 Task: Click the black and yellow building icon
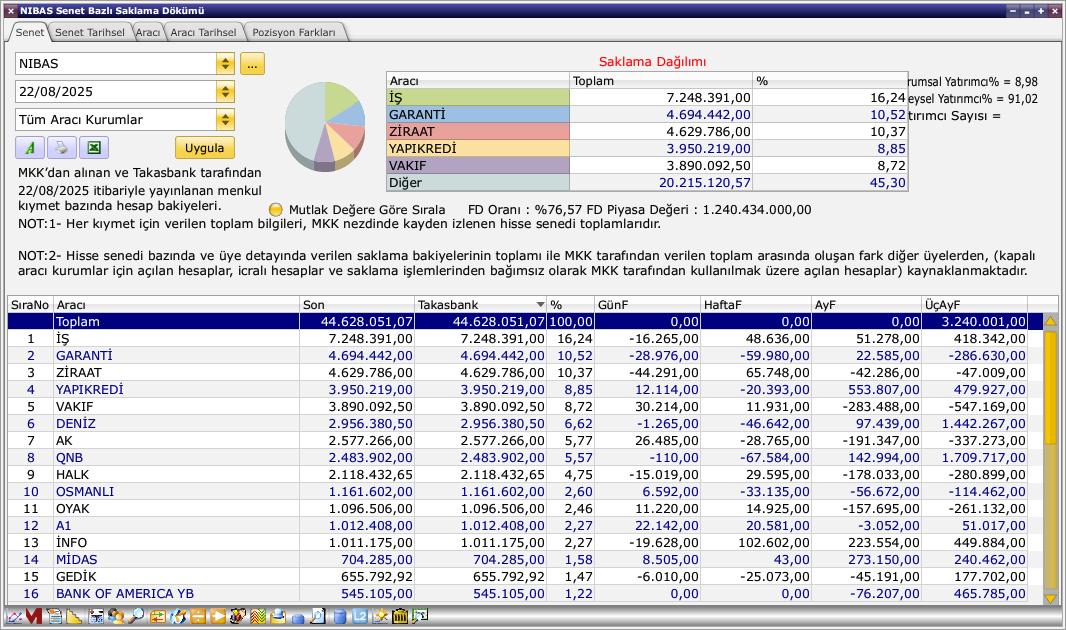coord(400,616)
